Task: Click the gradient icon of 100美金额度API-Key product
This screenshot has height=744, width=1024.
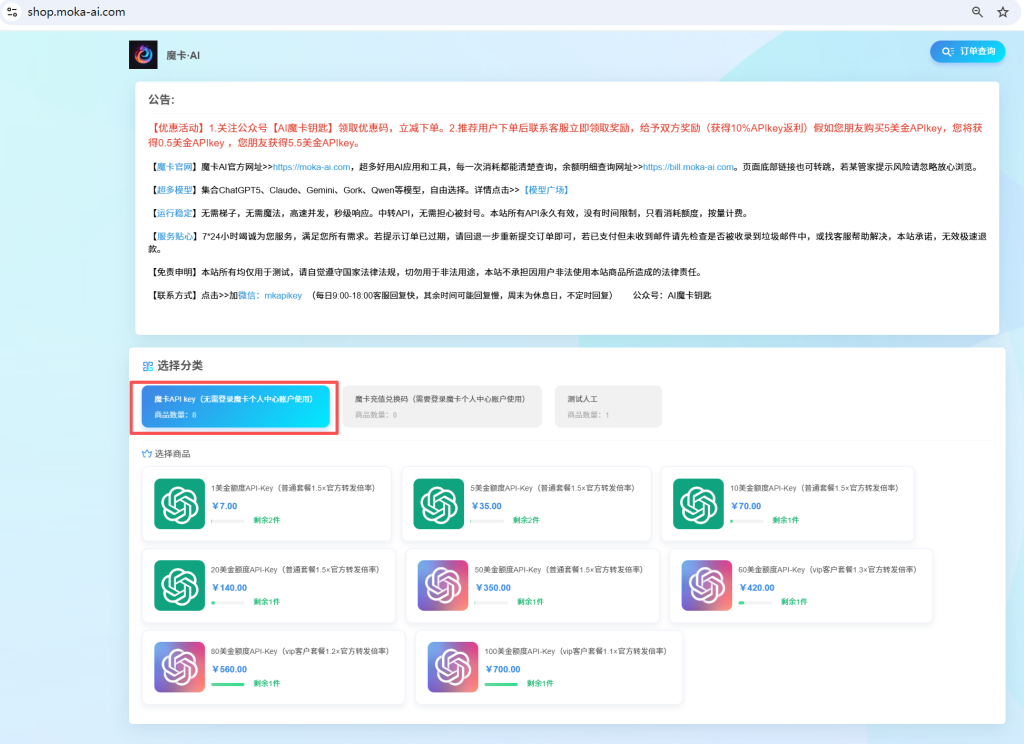Action: click(x=452, y=667)
